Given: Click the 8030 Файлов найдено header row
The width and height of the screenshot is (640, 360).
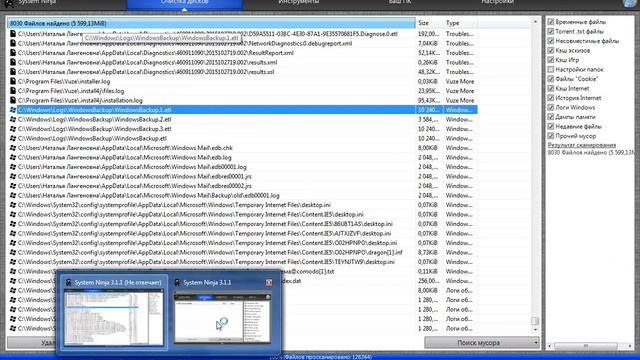Looking at the screenshot, I should click(211, 23).
